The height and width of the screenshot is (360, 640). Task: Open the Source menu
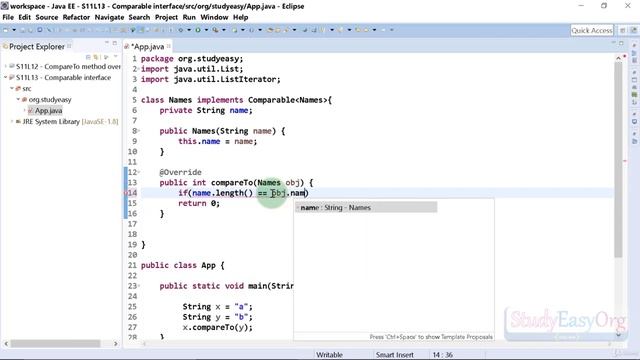pos(47,17)
